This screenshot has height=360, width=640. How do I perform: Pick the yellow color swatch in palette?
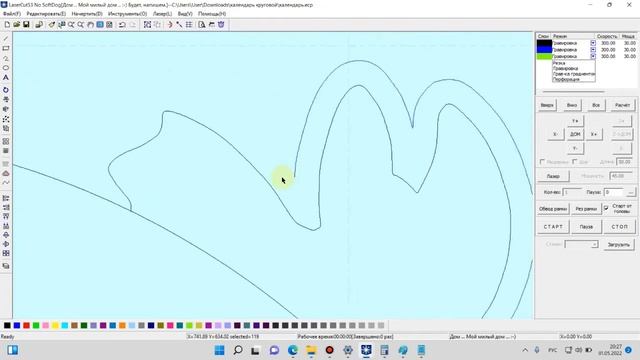55,325
